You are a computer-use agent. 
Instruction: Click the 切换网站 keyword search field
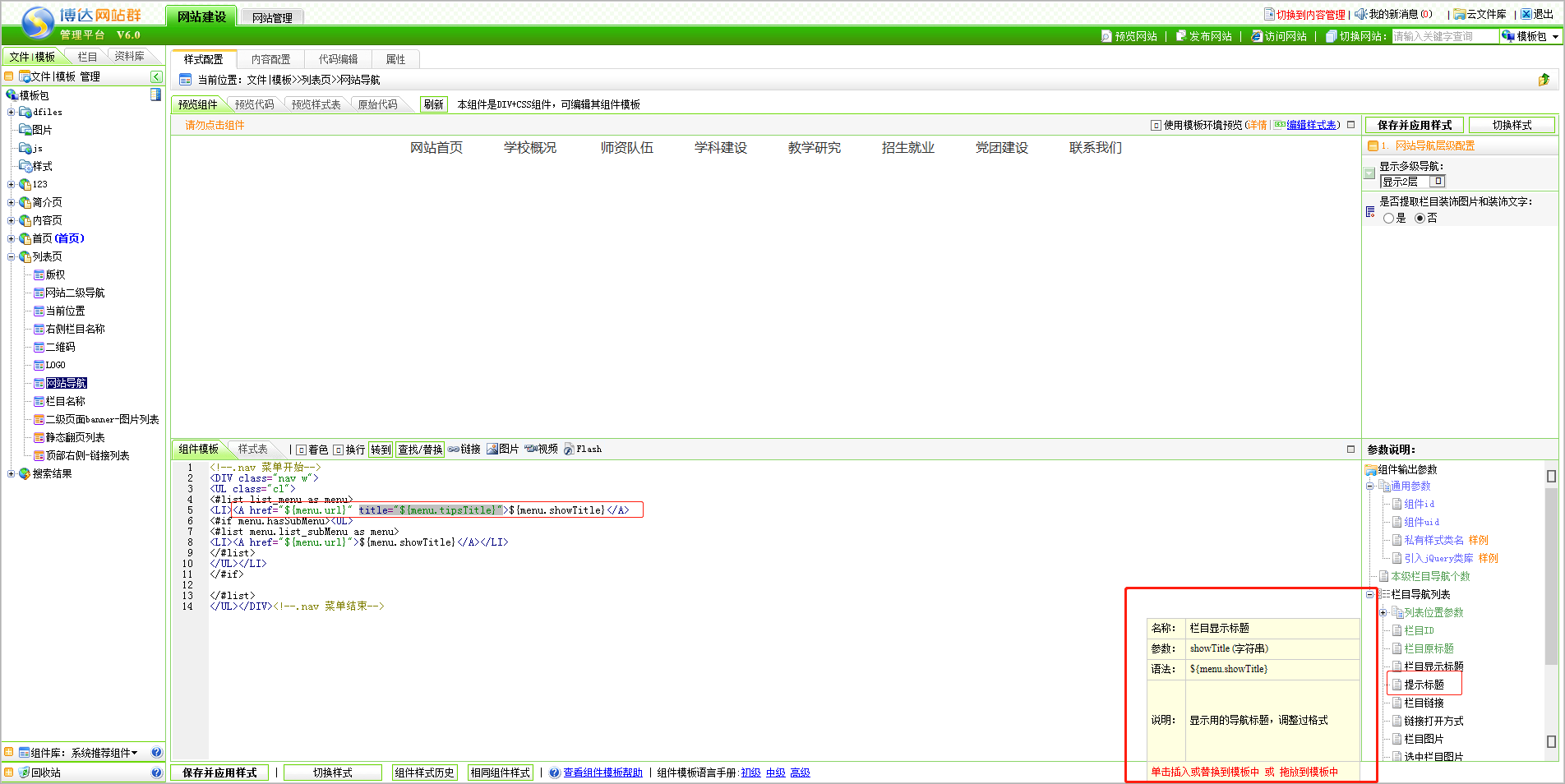(1444, 36)
